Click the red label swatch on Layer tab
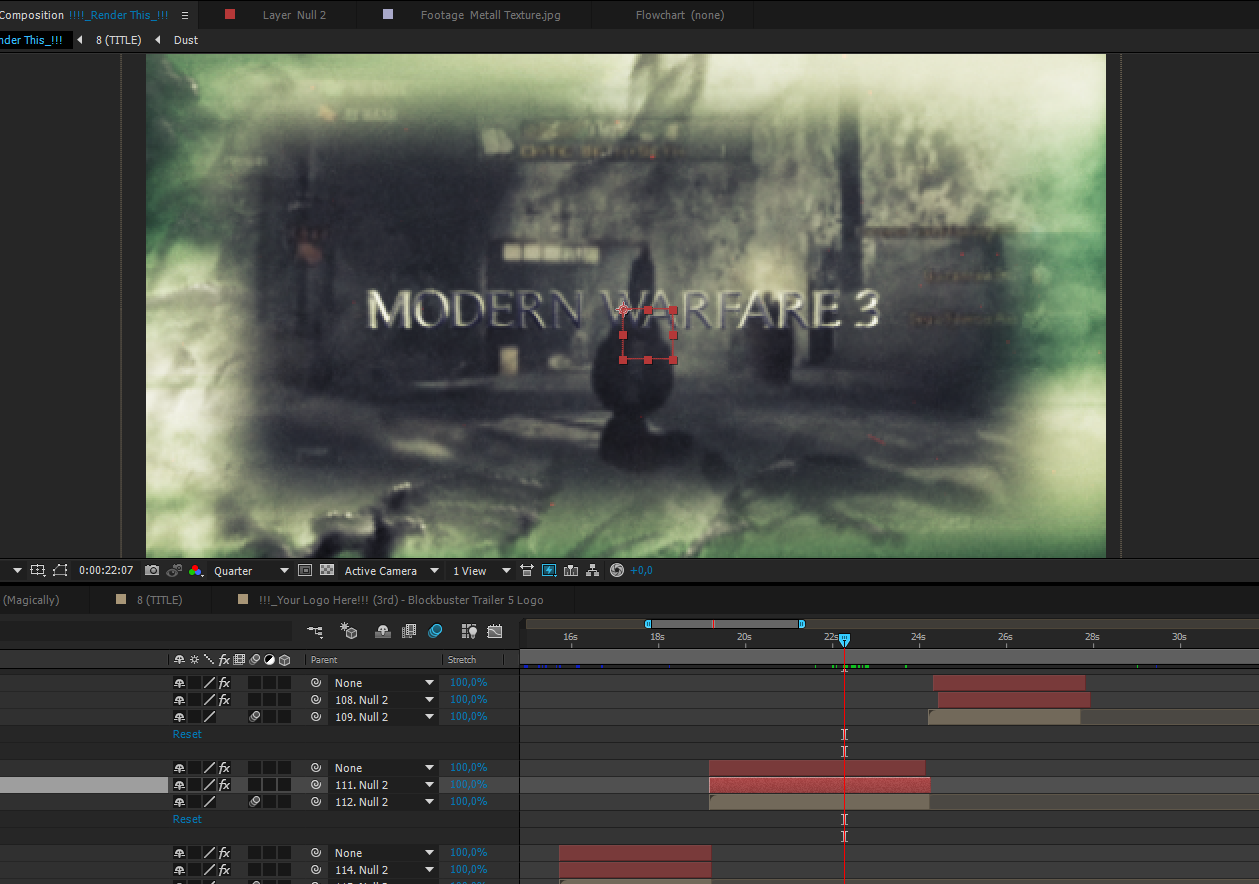Viewport: 1259px width, 884px height. (230, 14)
